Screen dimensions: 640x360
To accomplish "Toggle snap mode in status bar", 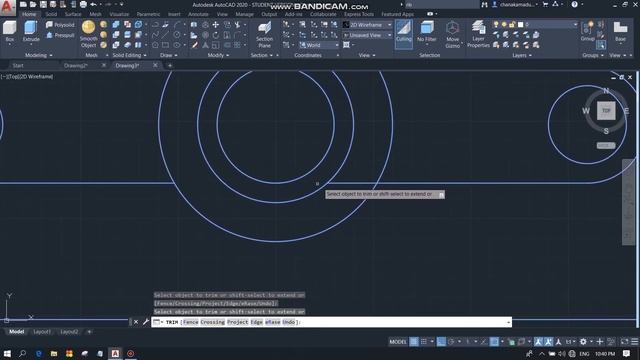I will (424, 342).
